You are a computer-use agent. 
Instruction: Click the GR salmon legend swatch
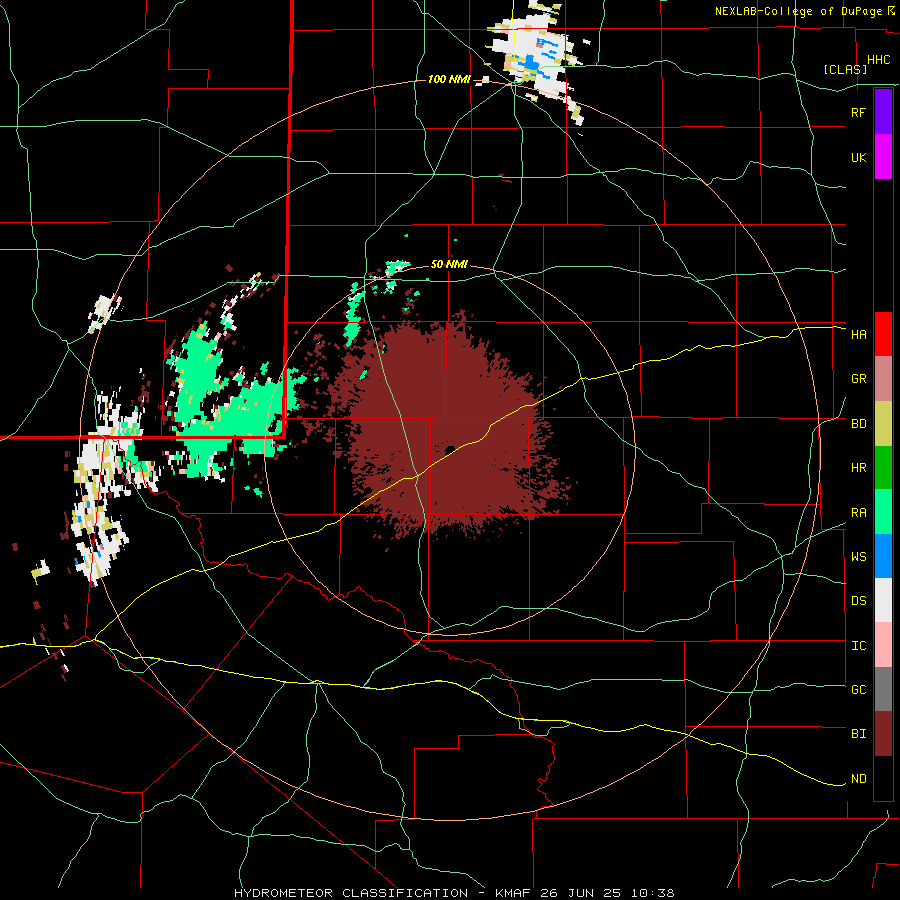(883, 379)
